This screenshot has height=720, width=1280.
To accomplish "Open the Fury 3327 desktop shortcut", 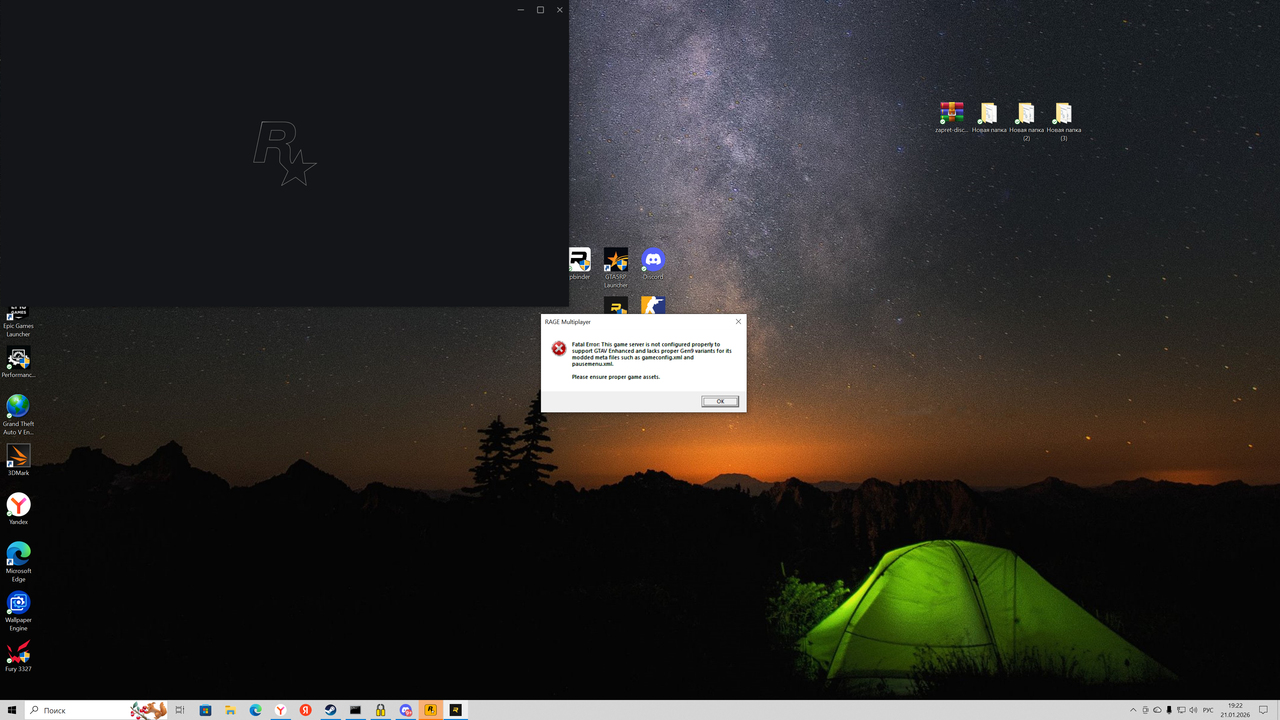I will pyautogui.click(x=18, y=651).
